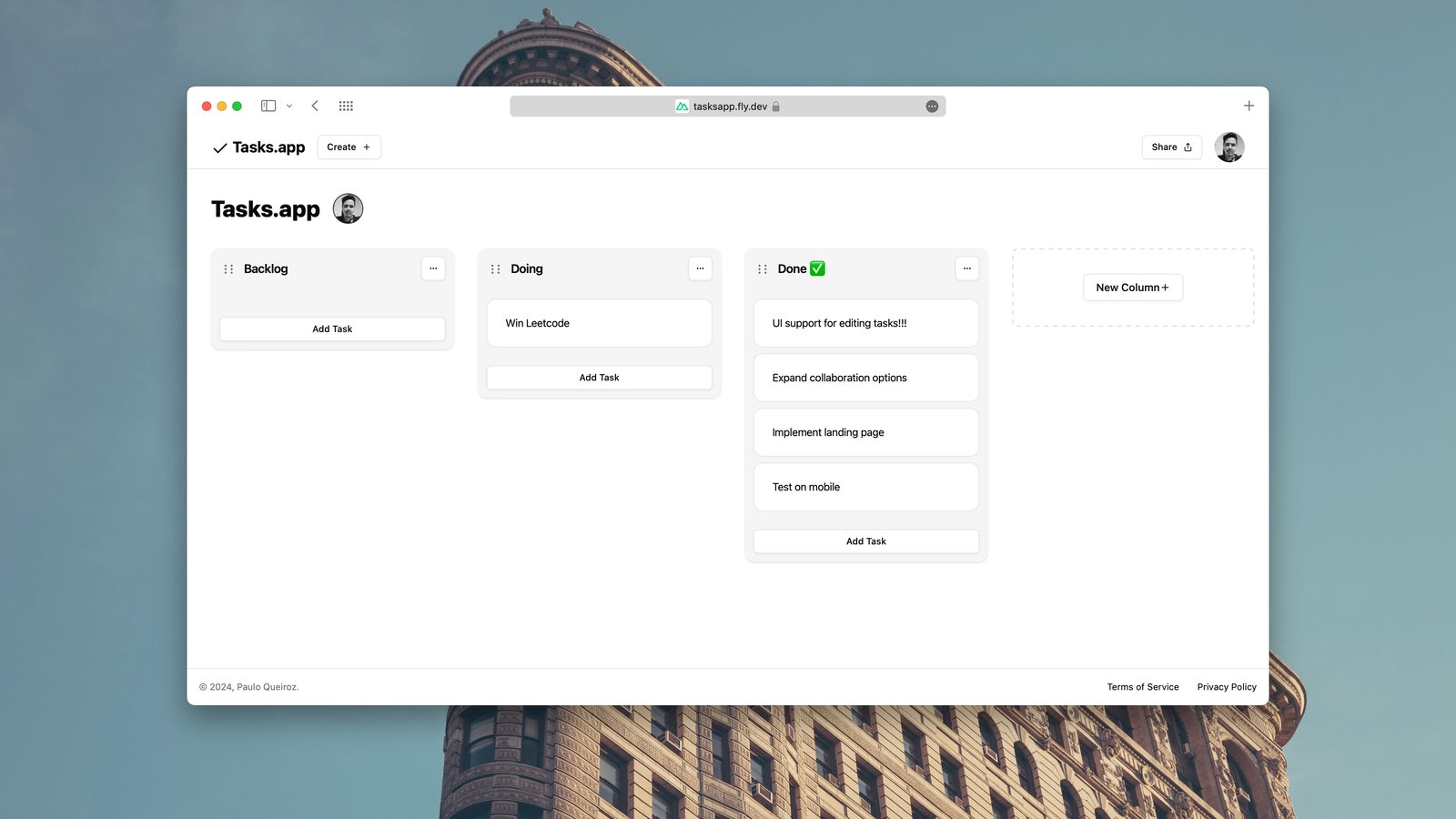1456x819 pixels.
Task: Open the sidebar options chevron
Action: (x=289, y=106)
